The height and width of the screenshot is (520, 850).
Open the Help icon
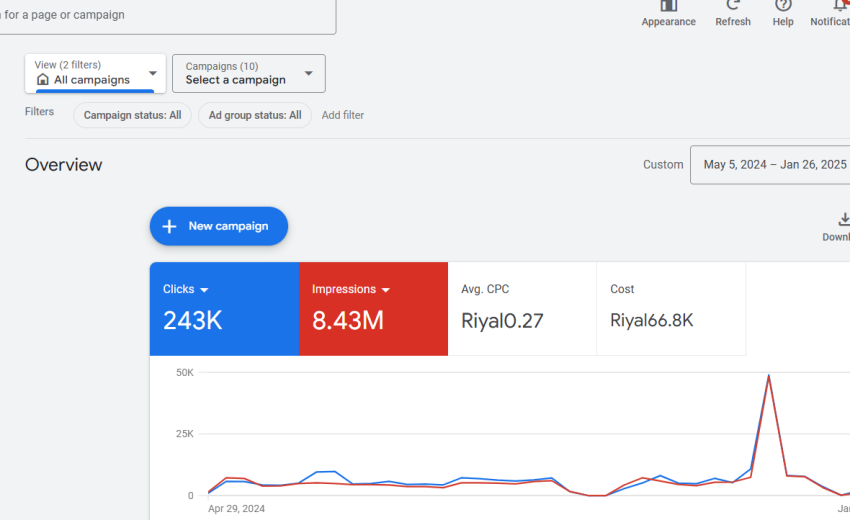[783, 6]
